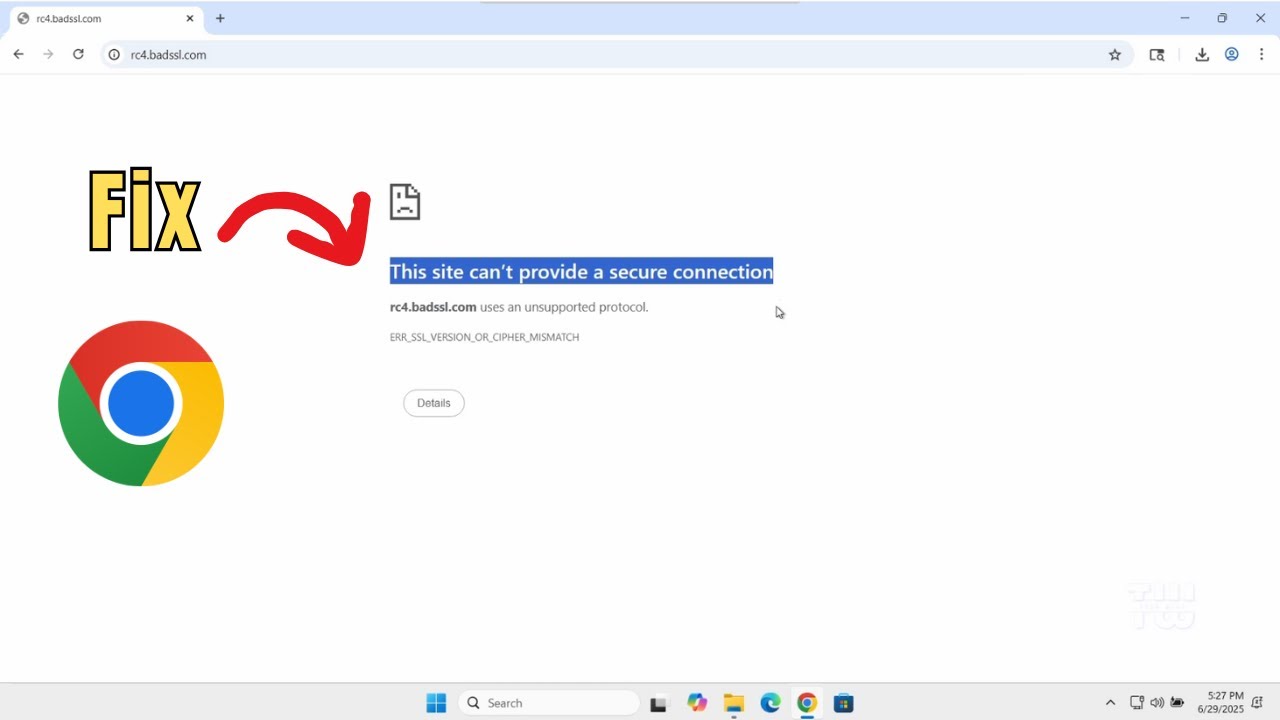Switch to Chrome on the taskbar
1280x720 pixels.
tap(807, 703)
